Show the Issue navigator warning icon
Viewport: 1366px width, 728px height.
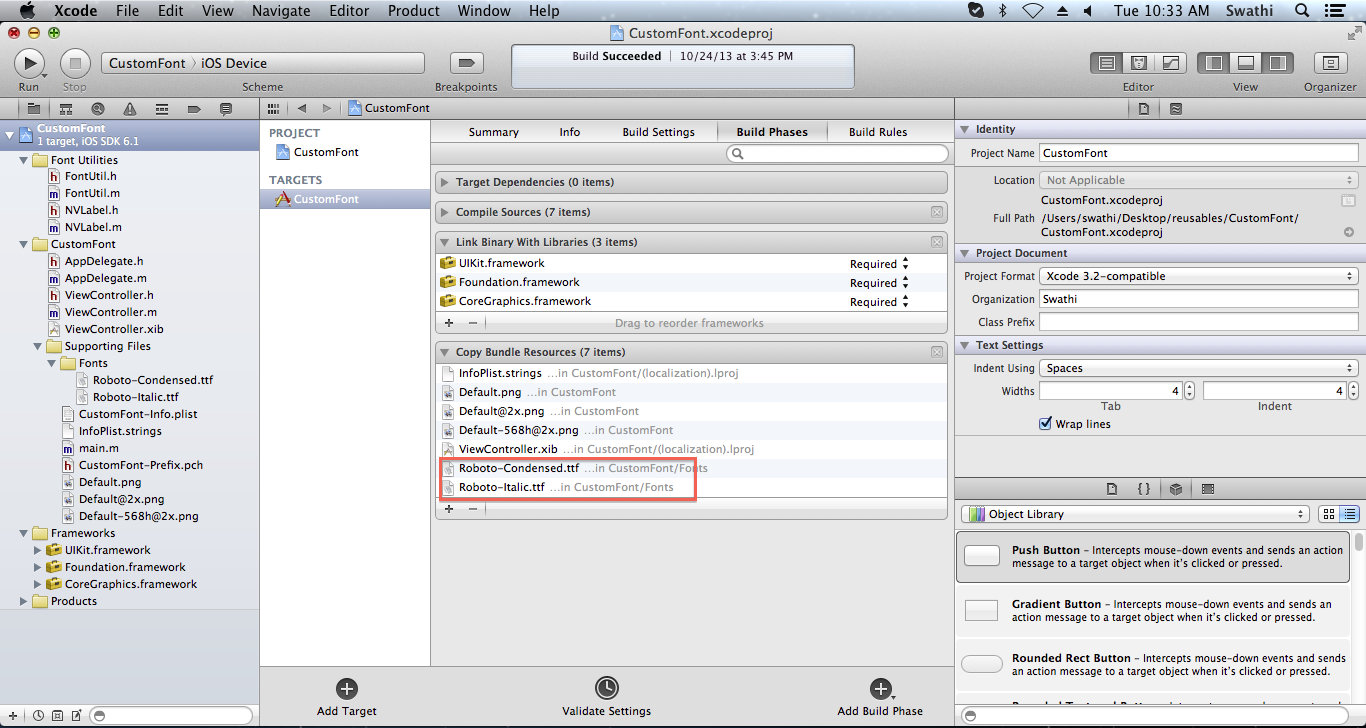coord(130,108)
